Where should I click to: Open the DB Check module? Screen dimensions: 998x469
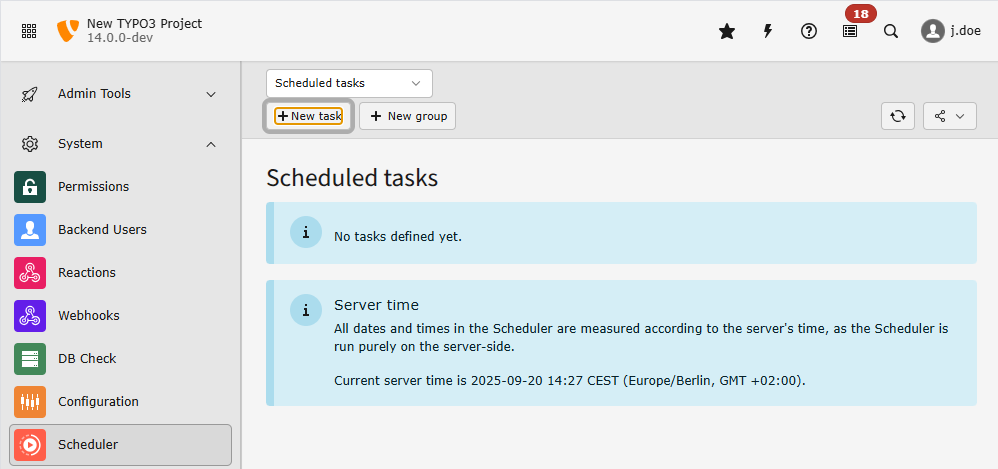coord(87,359)
